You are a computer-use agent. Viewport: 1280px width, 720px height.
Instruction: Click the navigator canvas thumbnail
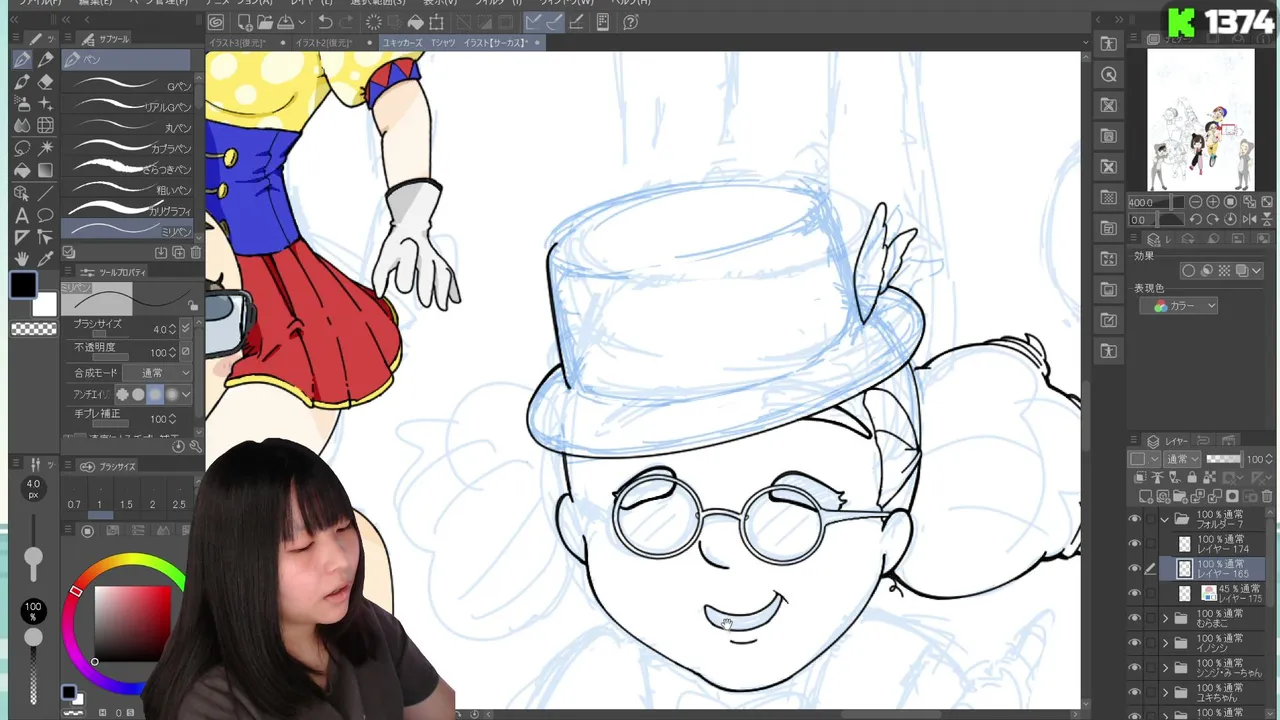coord(1200,120)
